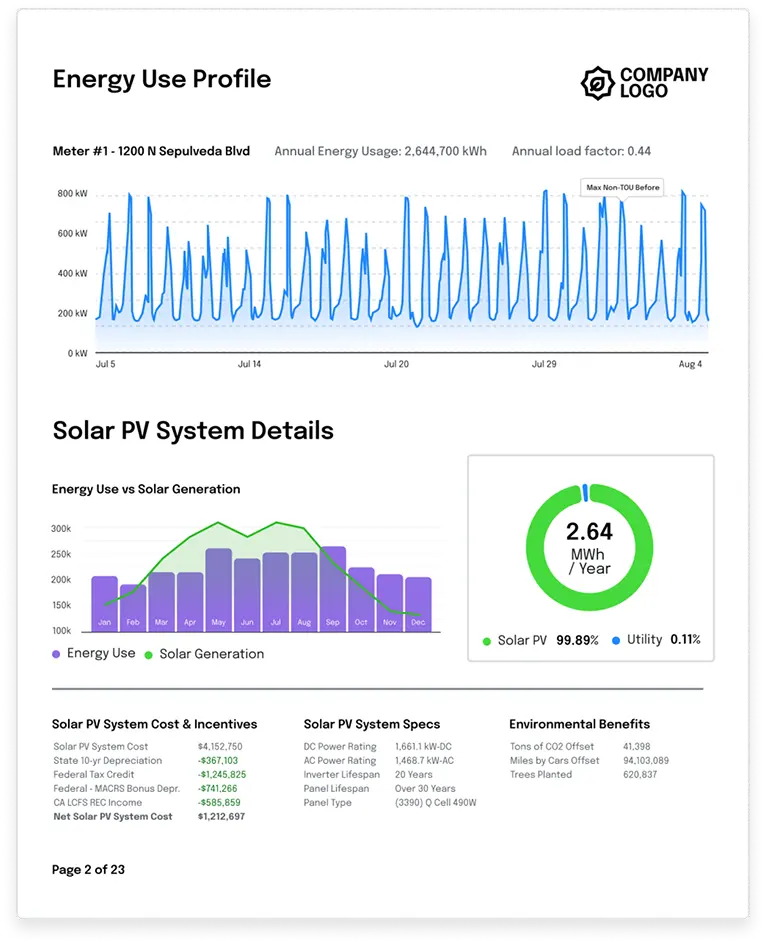Viewport: 766px width, 944px height.
Task: Click the blue Utility legend dot
Action: (x=616, y=640)
